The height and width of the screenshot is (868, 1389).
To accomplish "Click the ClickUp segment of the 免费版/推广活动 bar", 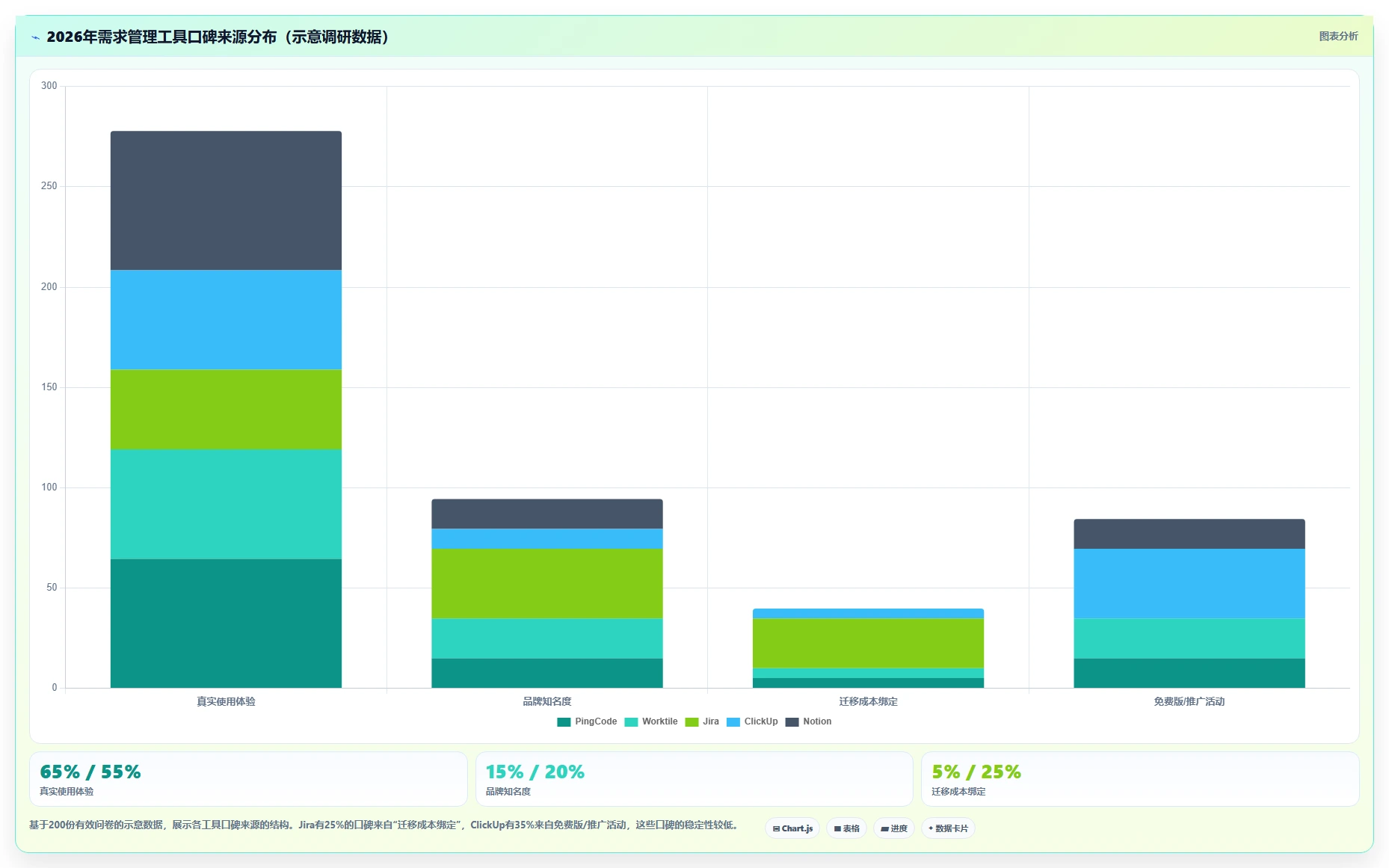I will click(x=1189, y=584).
